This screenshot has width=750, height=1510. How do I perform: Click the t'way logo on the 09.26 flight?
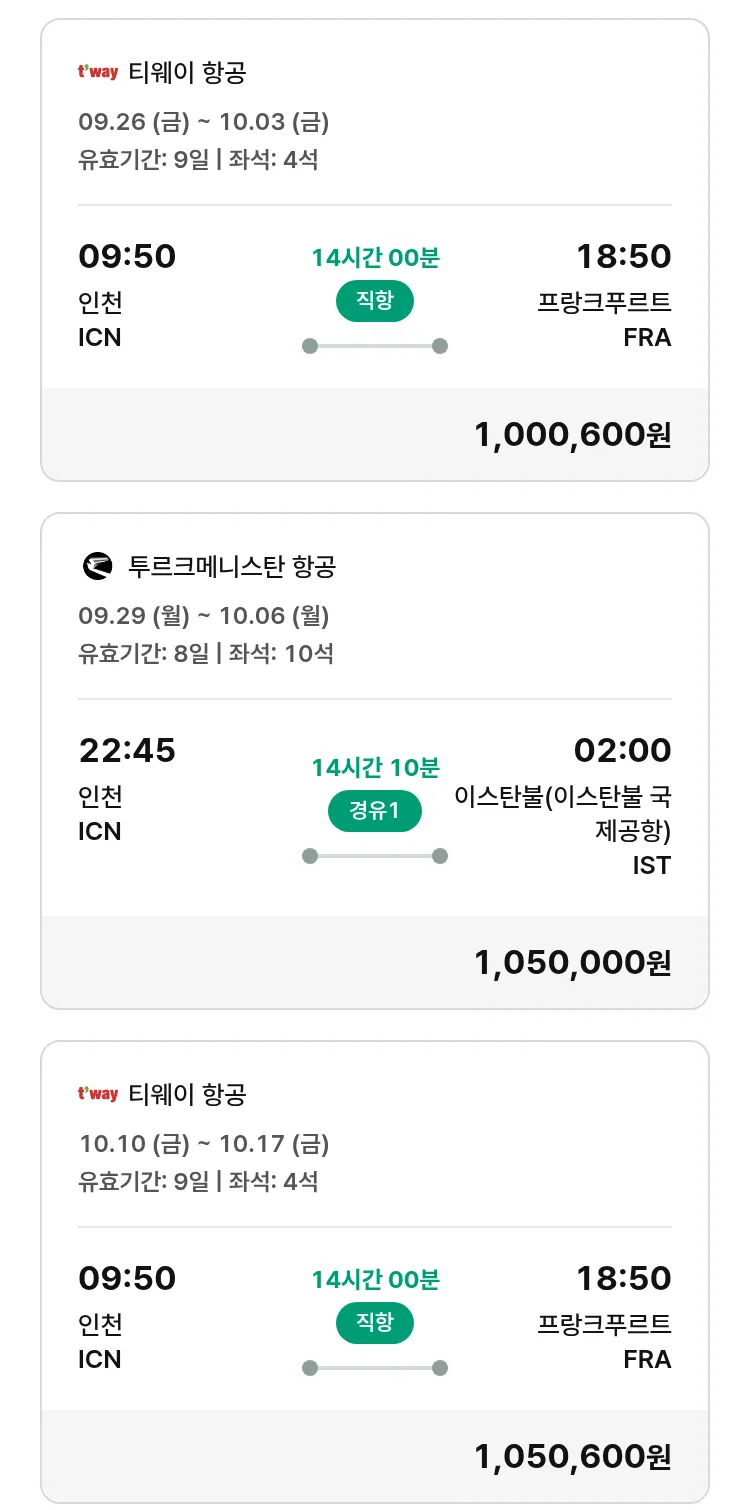[98, 72]
